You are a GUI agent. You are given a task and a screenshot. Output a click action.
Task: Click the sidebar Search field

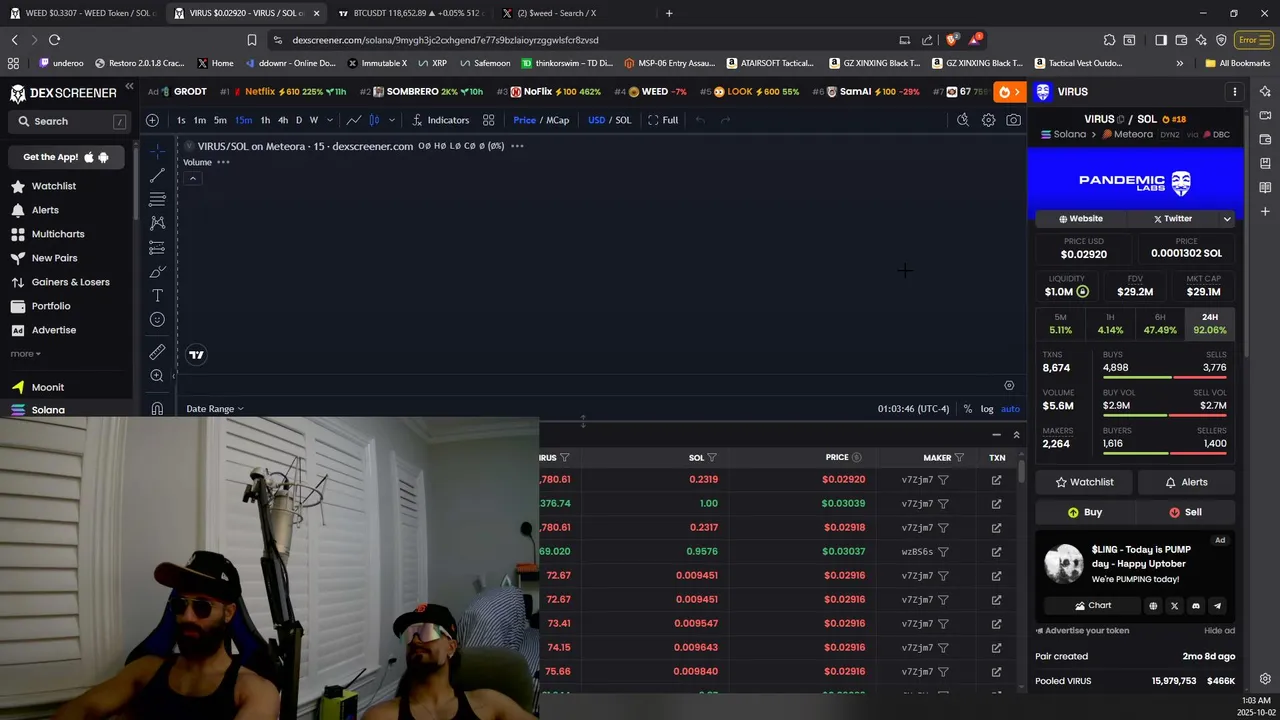[68, 121]
